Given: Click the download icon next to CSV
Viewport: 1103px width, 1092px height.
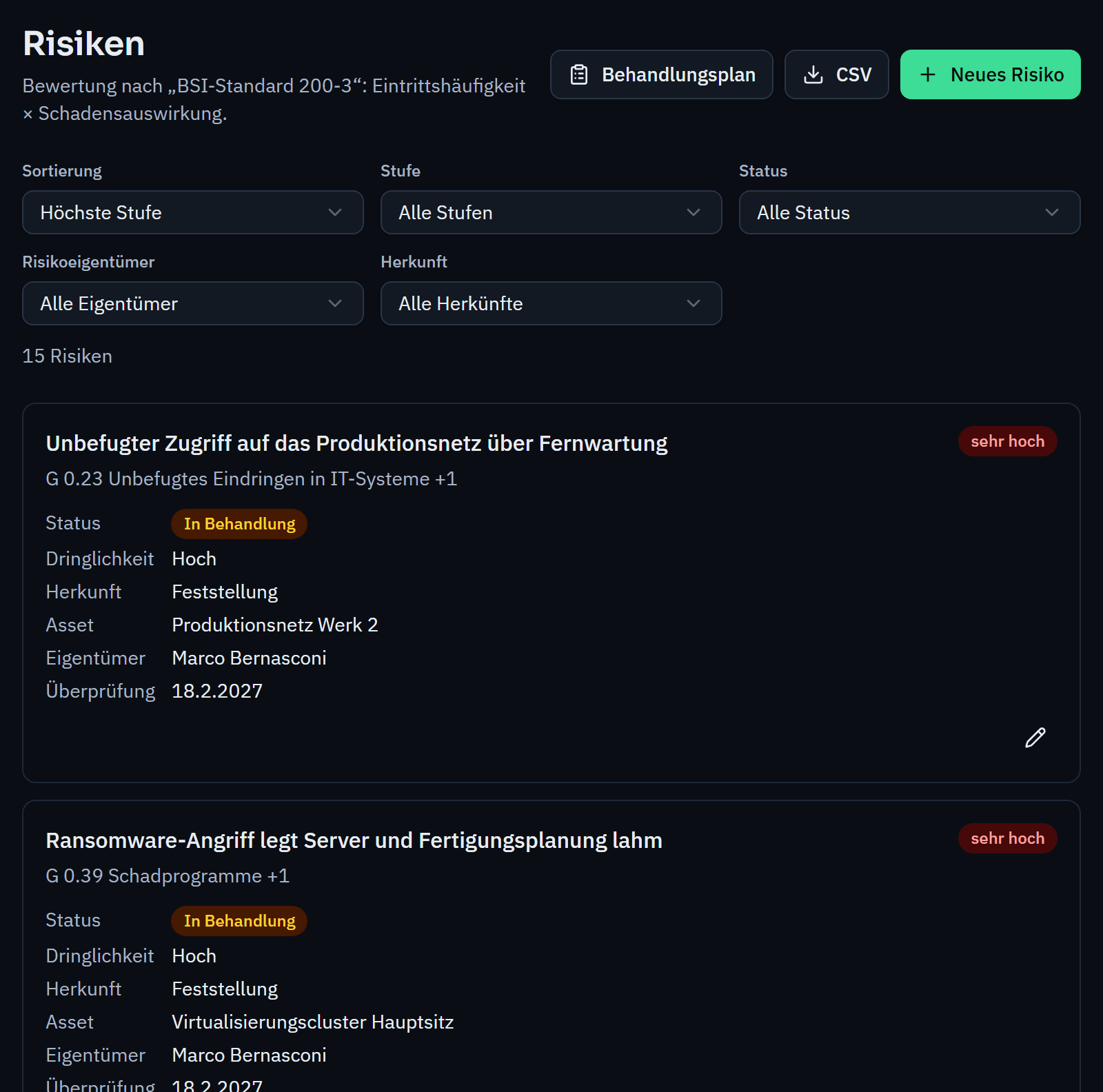Looking at the screenshot, I should pyautogui.click(x=813, y=74).
